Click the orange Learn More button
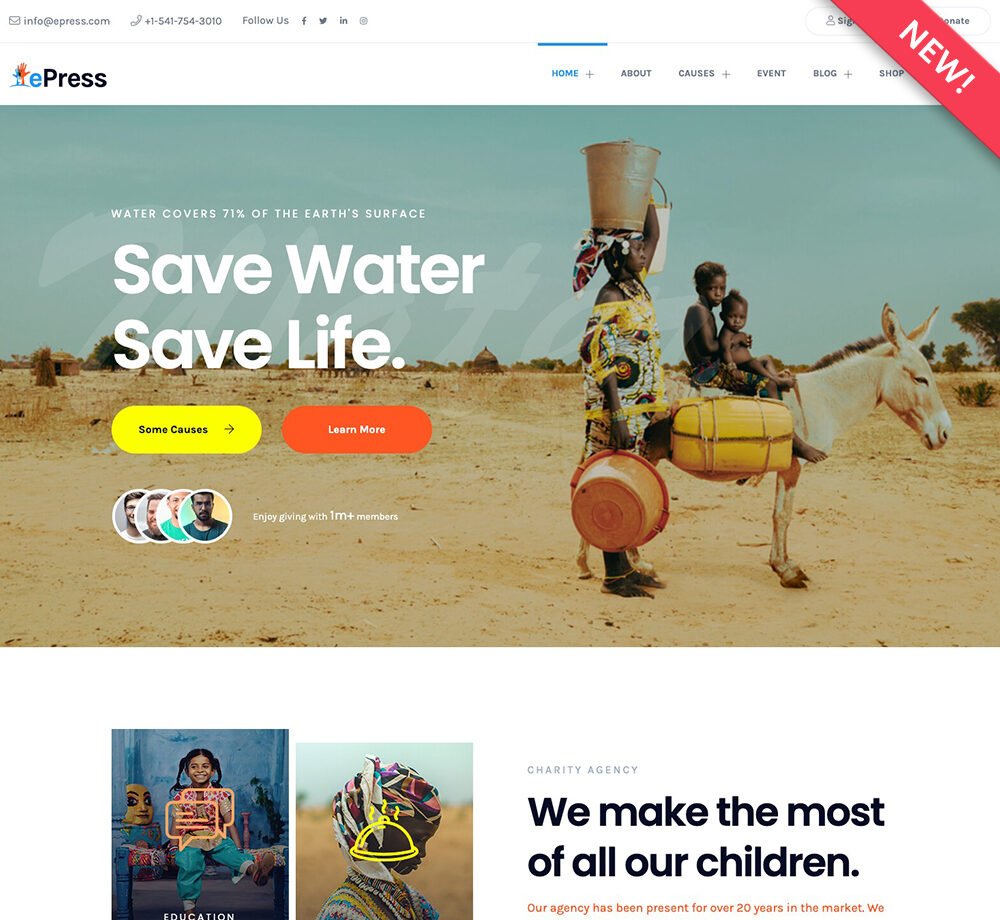Image resolution: width=1000 pixels, height=920 pixels. (357, 430)
